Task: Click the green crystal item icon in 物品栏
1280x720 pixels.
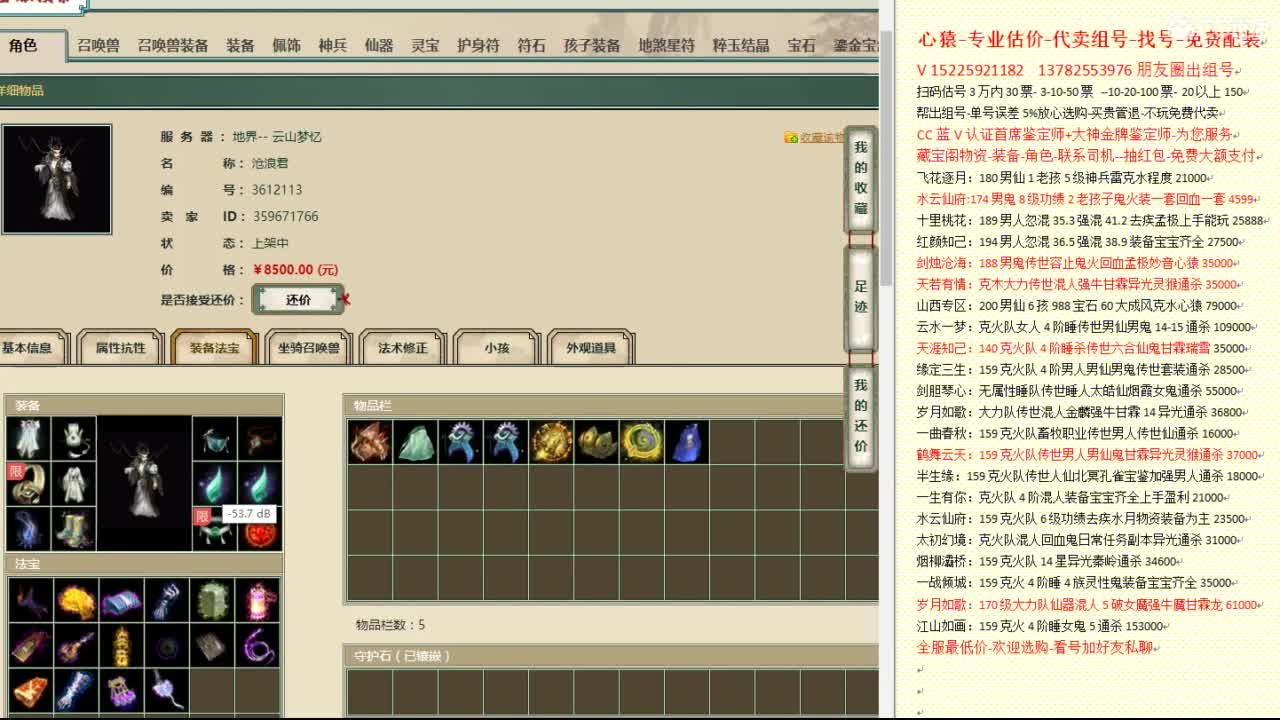Action: [x=413, y=440]
